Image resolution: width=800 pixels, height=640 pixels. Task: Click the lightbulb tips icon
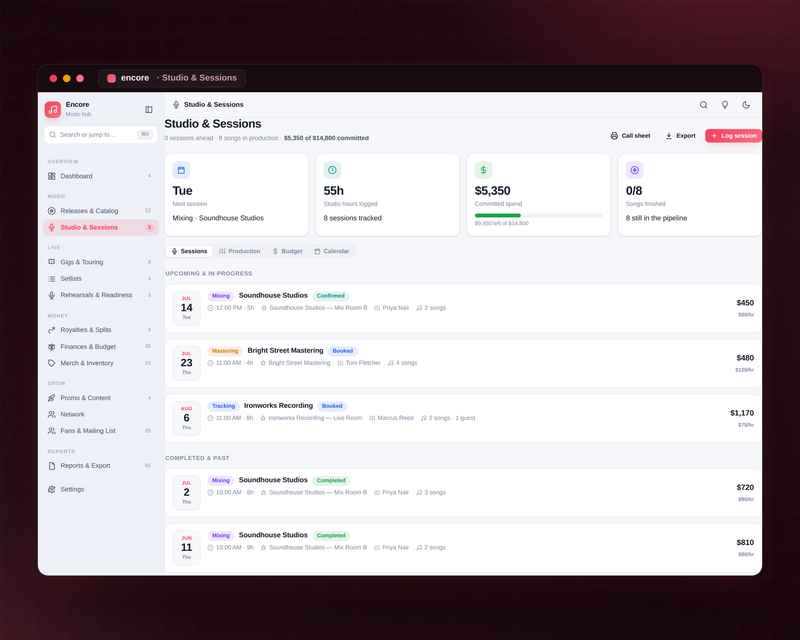coord(724,105)
